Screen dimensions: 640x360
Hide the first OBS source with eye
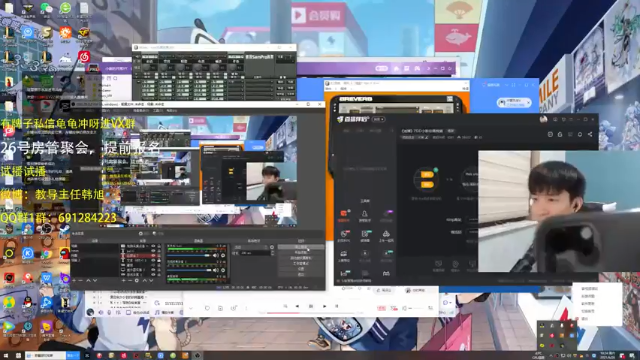[153, 246]
